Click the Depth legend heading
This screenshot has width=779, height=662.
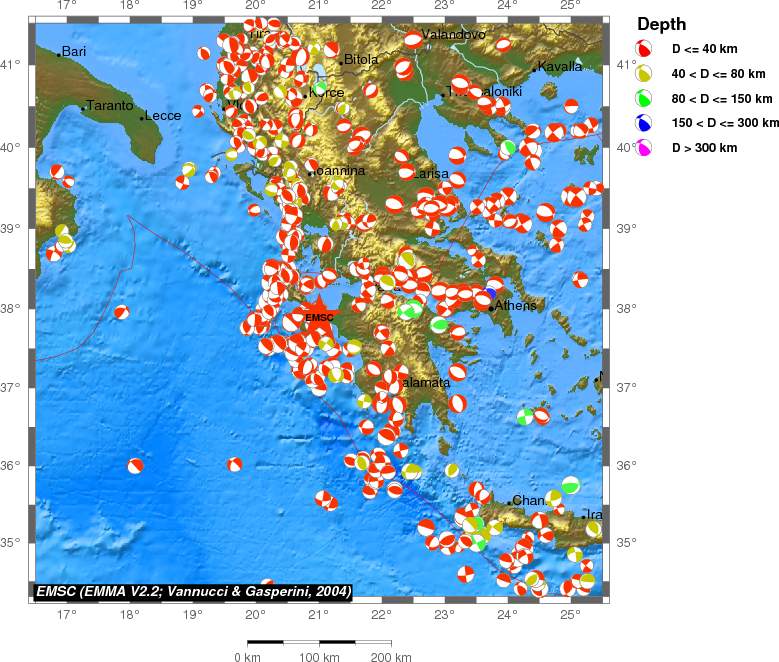click(661, 24)
